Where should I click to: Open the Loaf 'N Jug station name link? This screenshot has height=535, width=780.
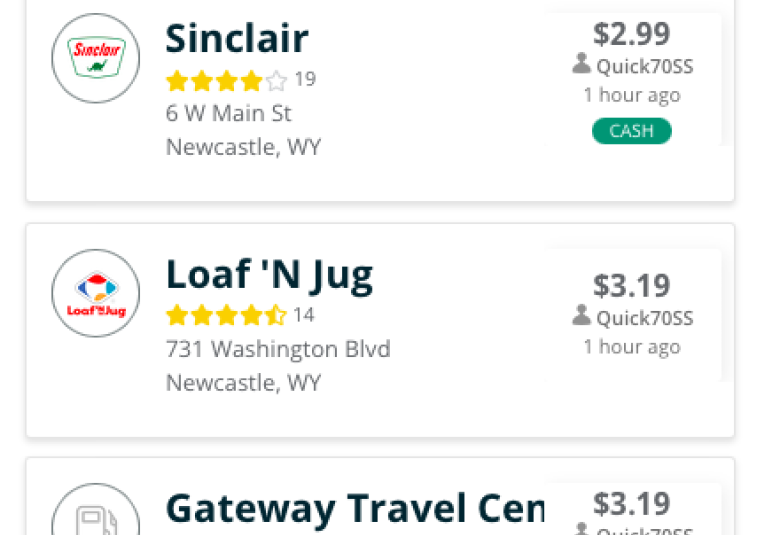269,275
